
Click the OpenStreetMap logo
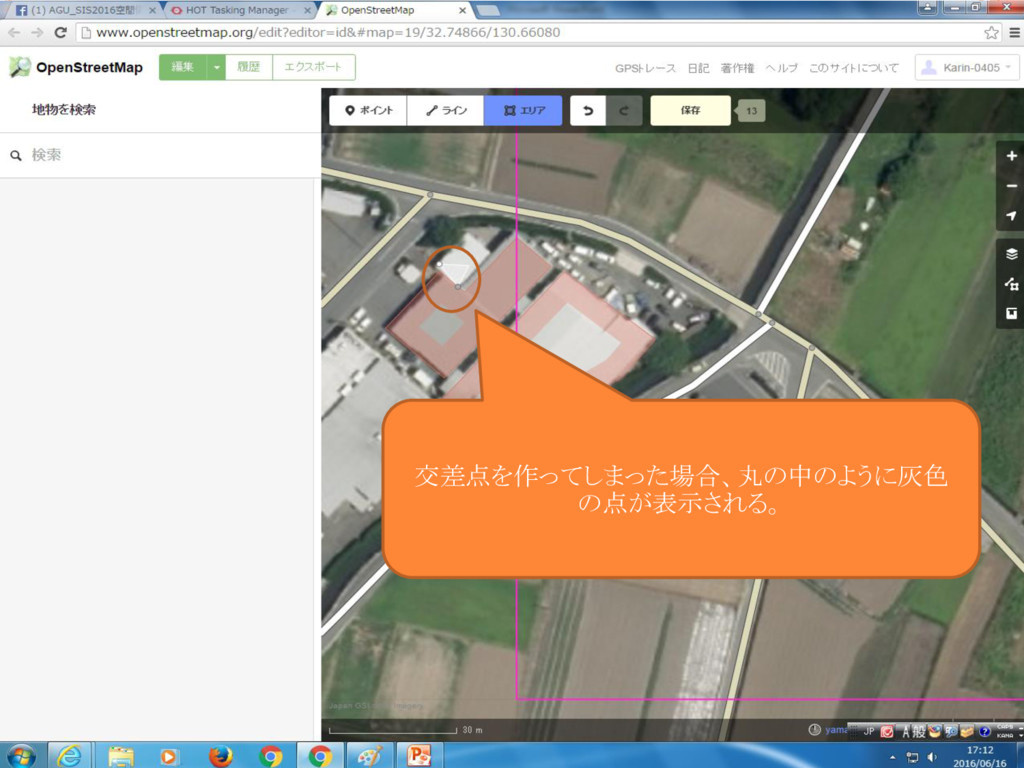pos(76,67)
